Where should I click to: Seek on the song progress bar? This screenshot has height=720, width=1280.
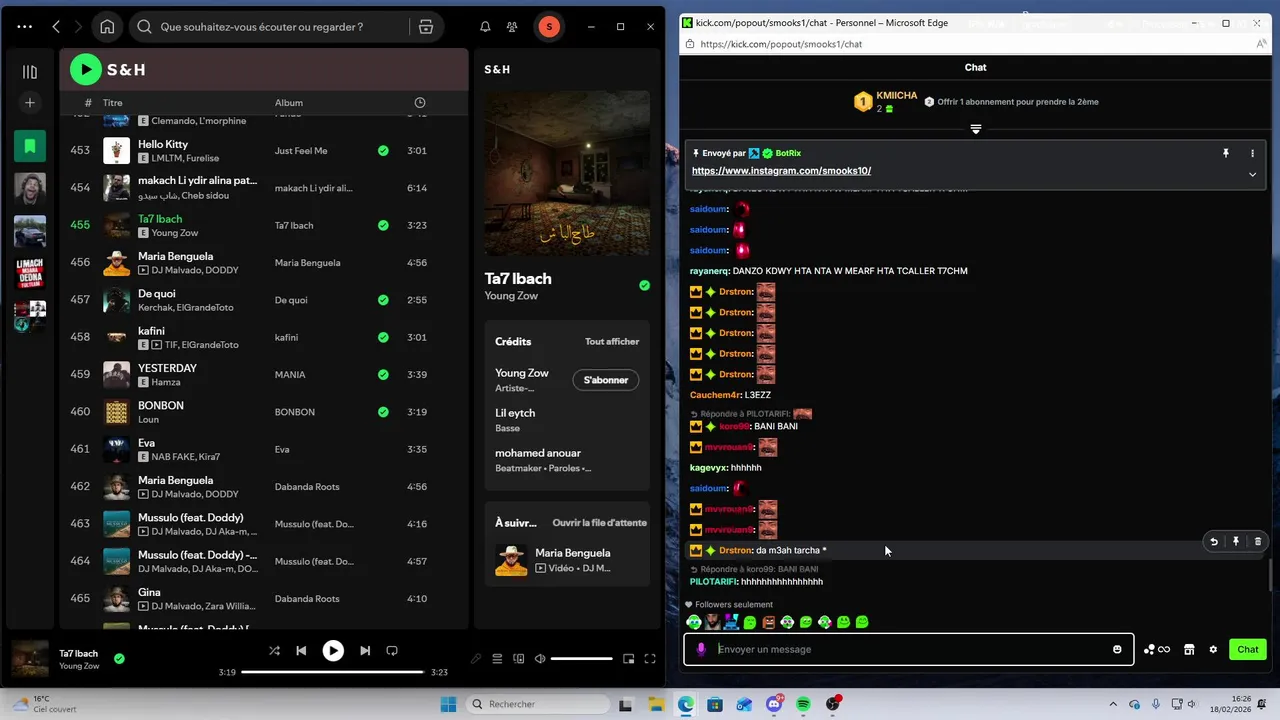333,672
